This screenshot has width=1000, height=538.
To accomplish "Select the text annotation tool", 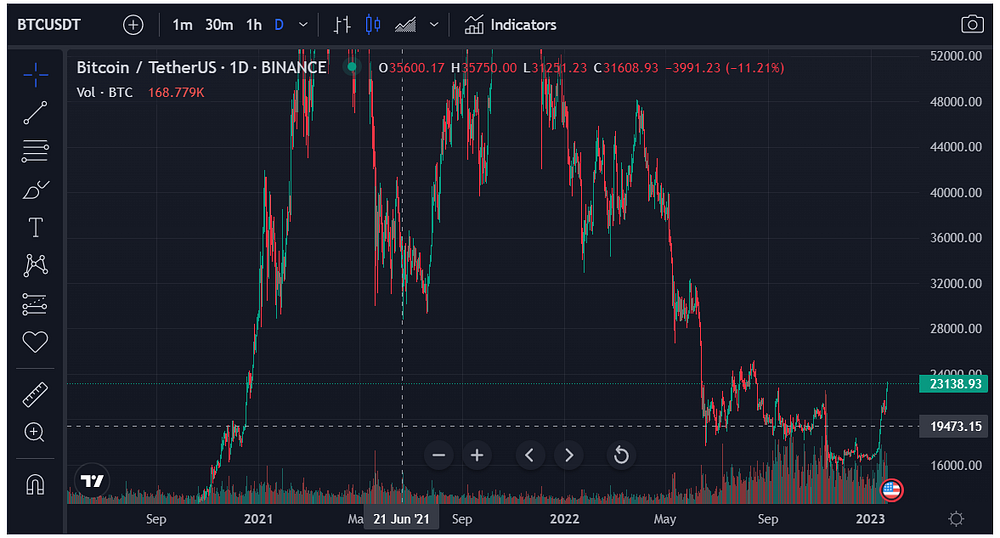I will coord(35,228).
